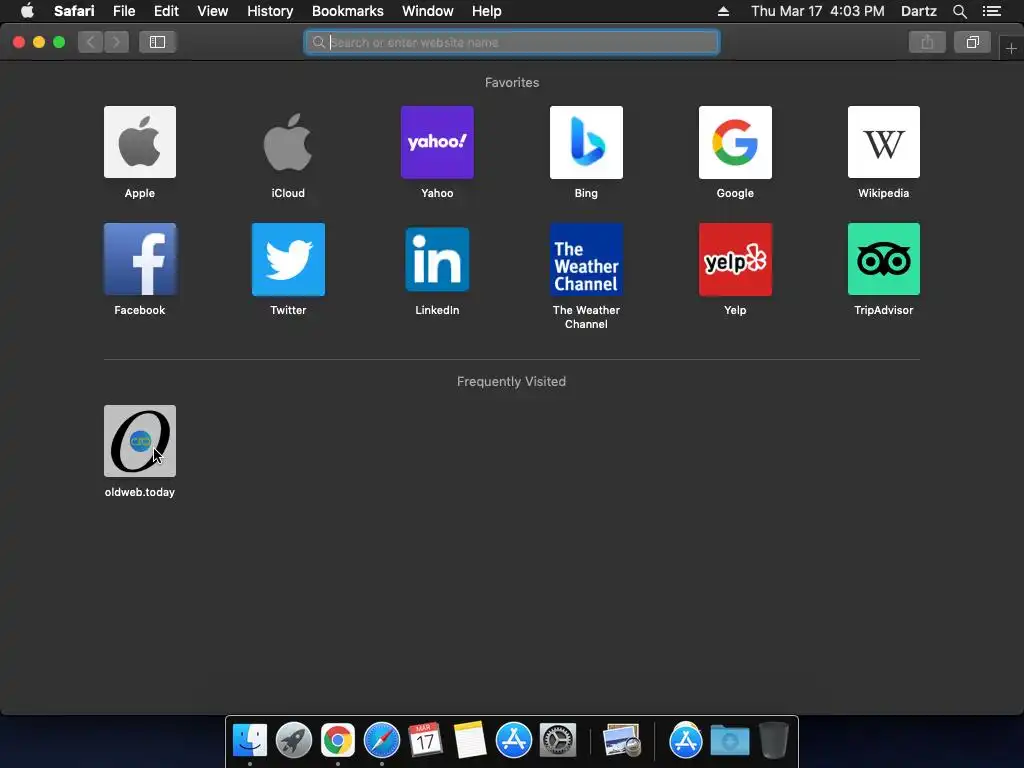Open the Apple menu

[27, 11]
